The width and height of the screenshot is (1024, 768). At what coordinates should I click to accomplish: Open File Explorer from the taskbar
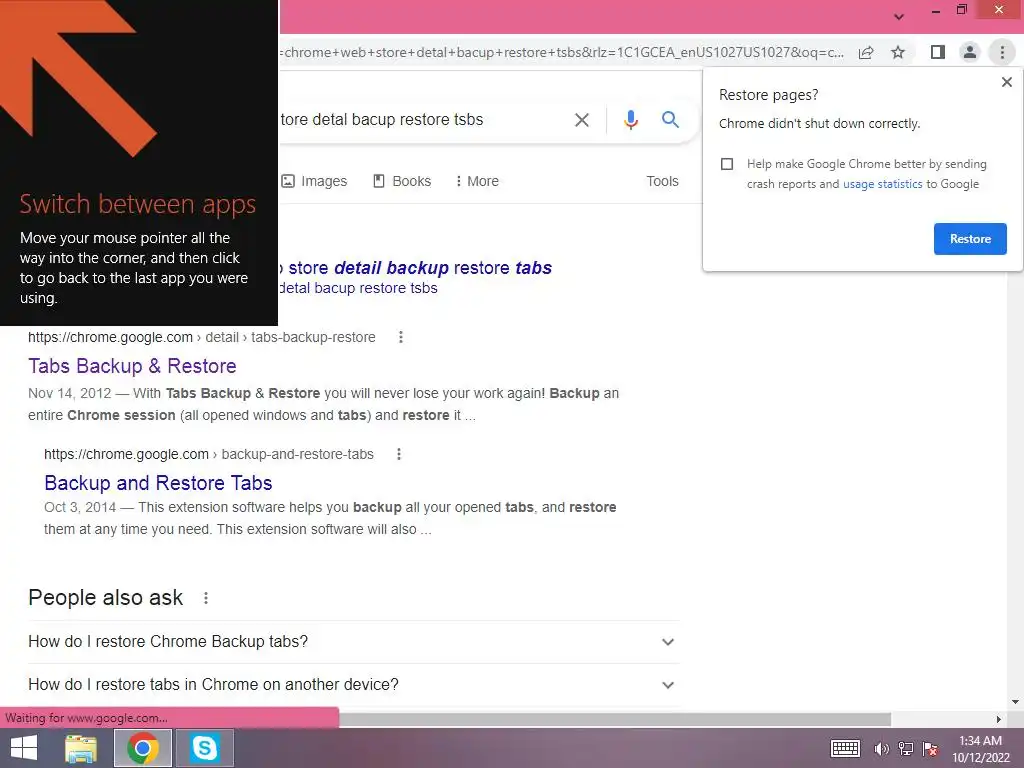pos(81,748)
